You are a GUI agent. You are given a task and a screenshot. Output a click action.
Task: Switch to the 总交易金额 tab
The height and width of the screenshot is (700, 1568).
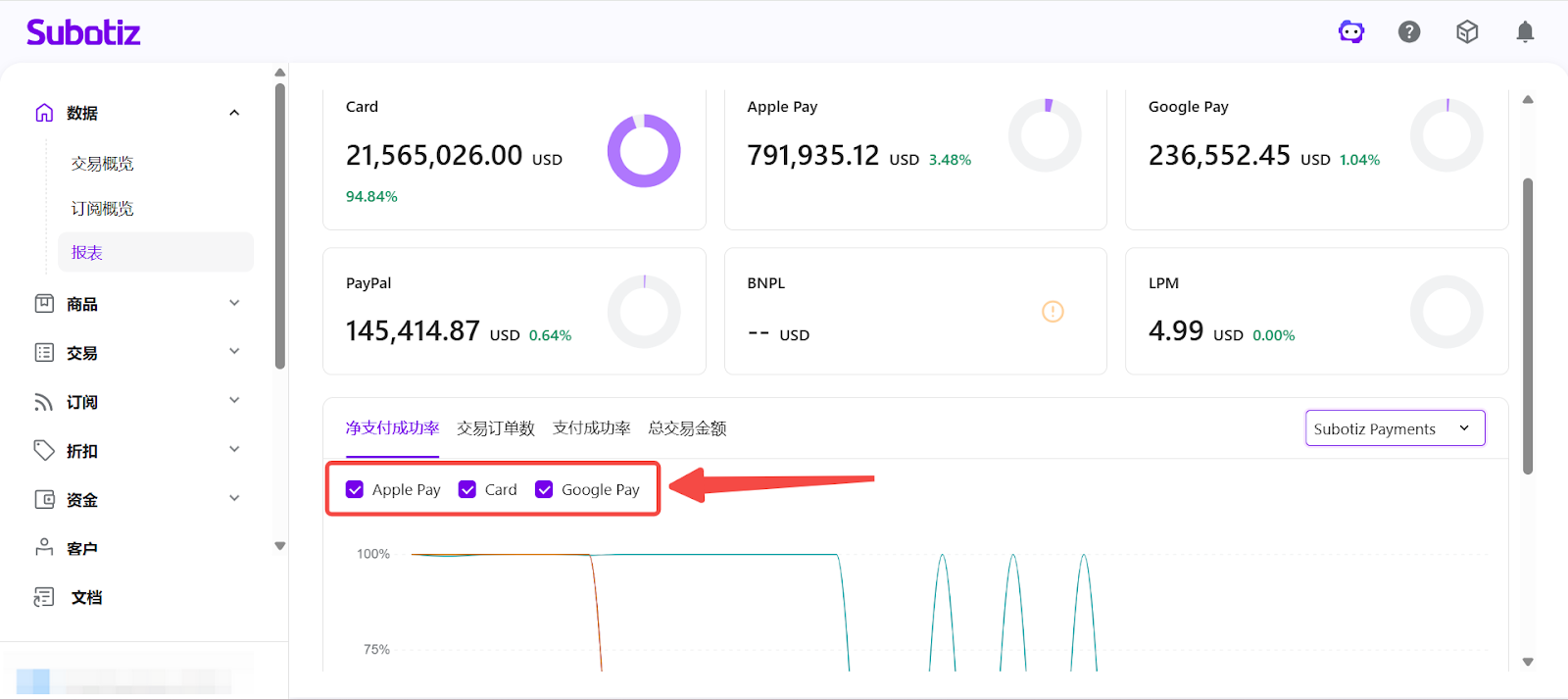[687, 428]
